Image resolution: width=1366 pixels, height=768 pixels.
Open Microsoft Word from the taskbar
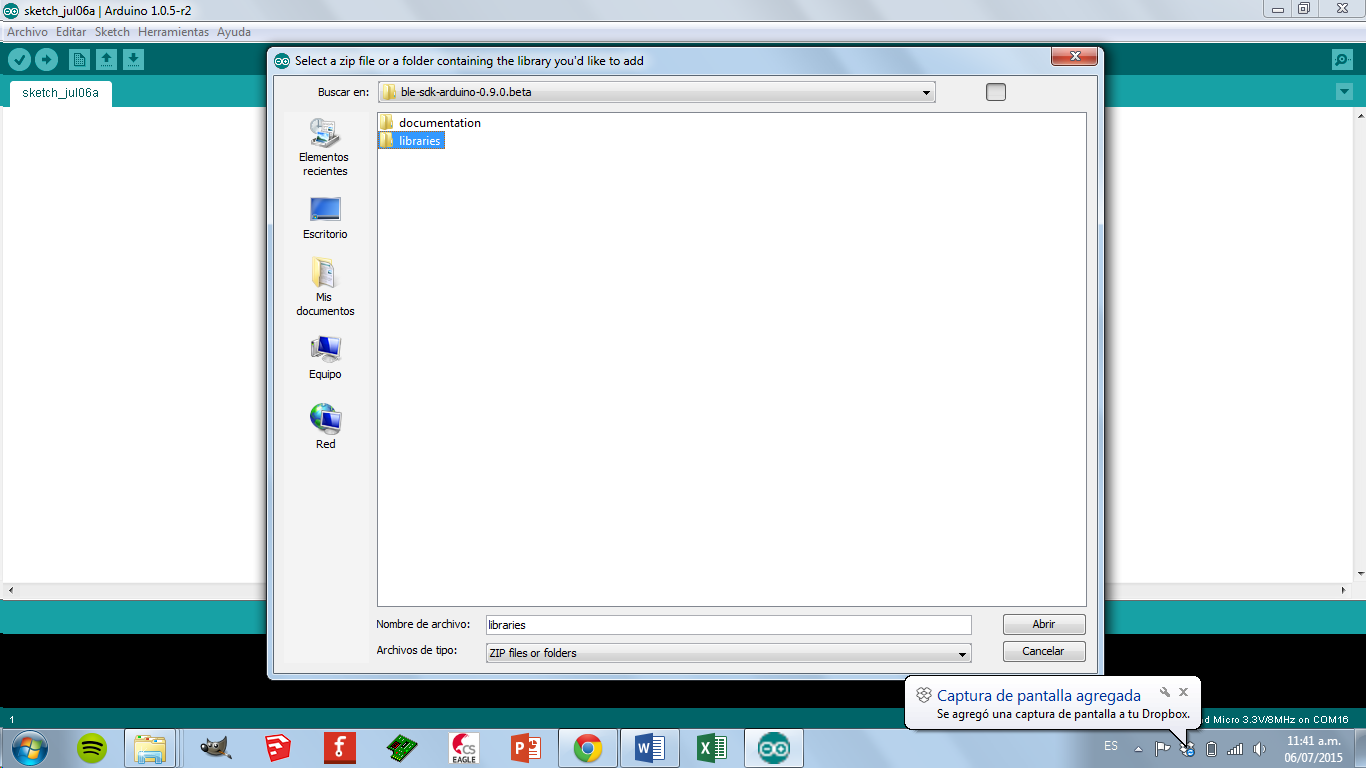(650, 748)
